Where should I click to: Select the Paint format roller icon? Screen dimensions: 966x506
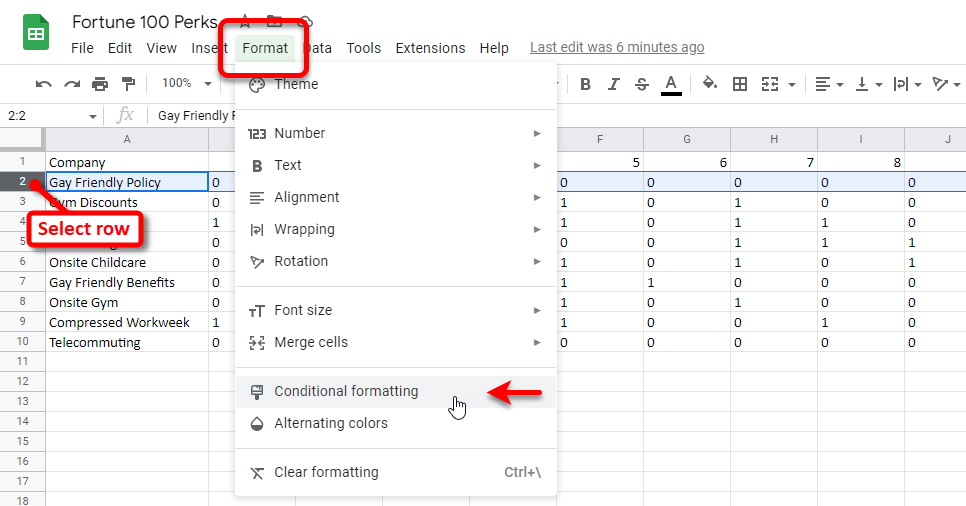[128, 84]
